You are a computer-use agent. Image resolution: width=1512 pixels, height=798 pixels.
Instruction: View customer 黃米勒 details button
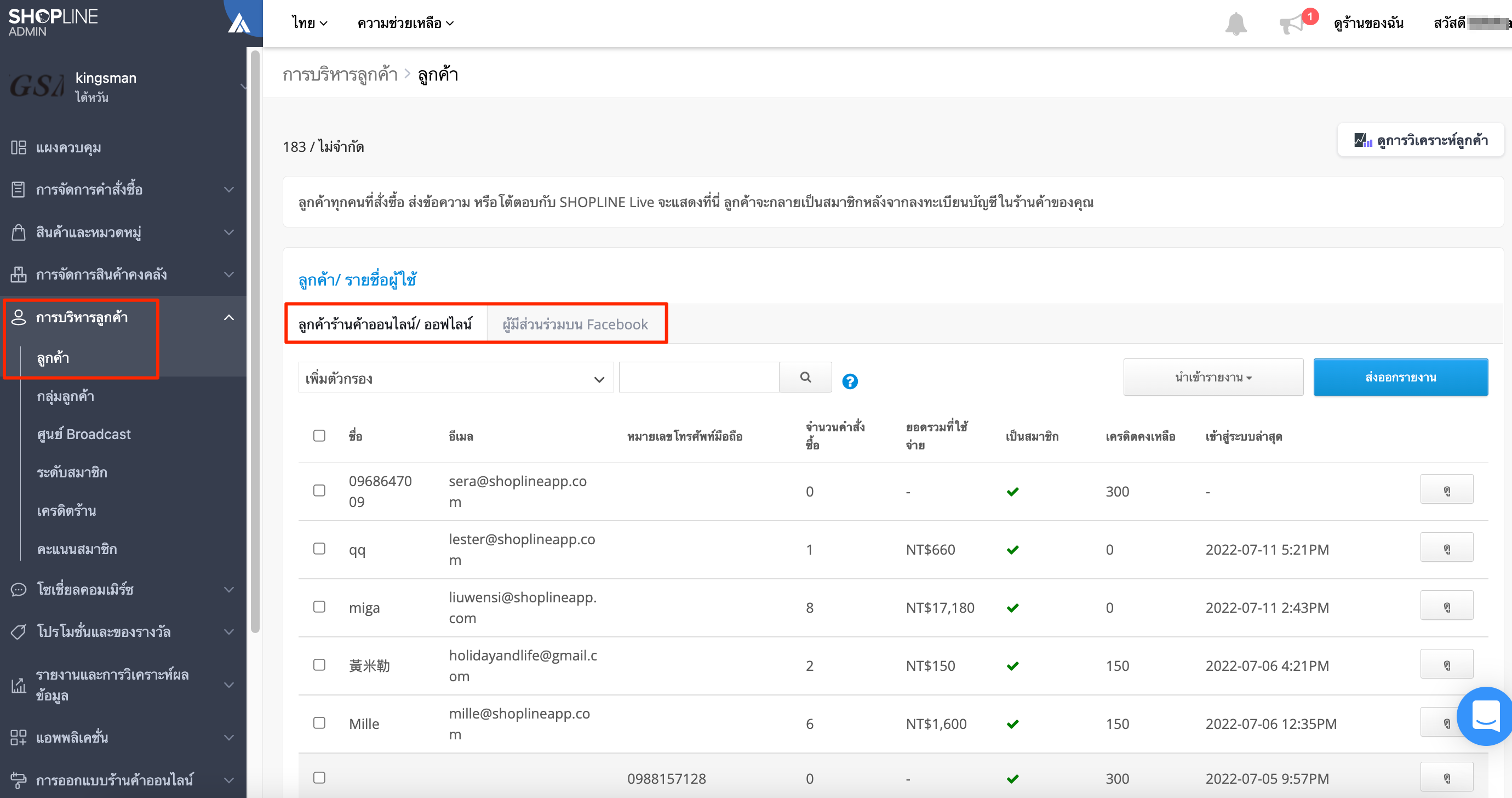click(1446, 664)
